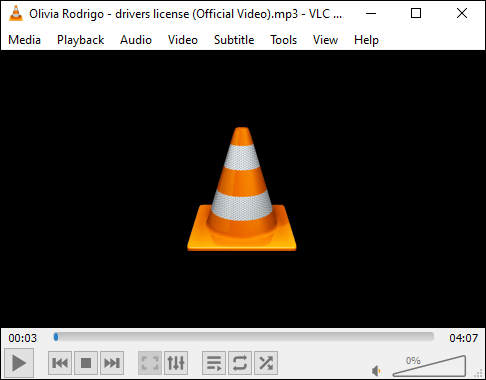Open the View menu
The height and width of the screenshot is (380, 486).
325,40
